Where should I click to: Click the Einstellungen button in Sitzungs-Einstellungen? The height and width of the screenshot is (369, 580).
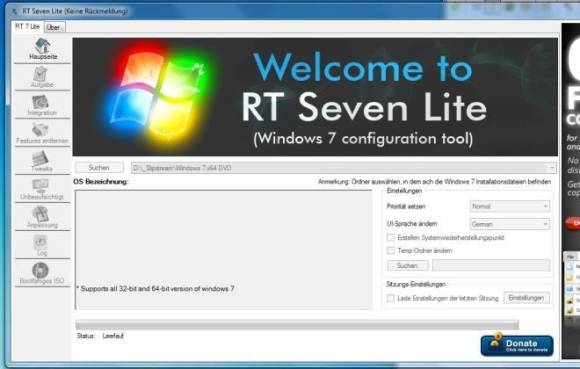[x=526, y=298]
